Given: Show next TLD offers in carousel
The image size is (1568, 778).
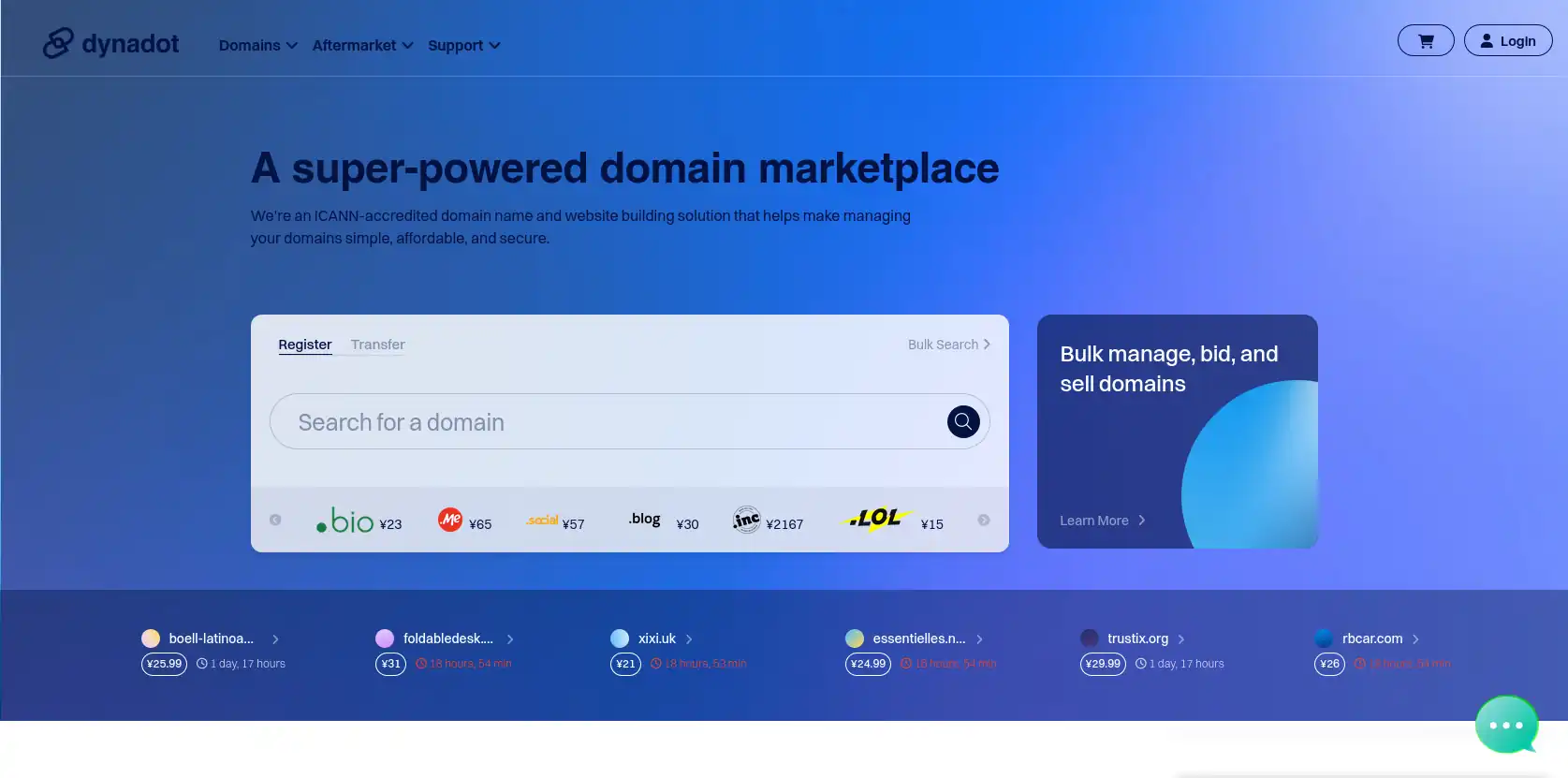Looking at the screenshot, I should coord(984,520).
